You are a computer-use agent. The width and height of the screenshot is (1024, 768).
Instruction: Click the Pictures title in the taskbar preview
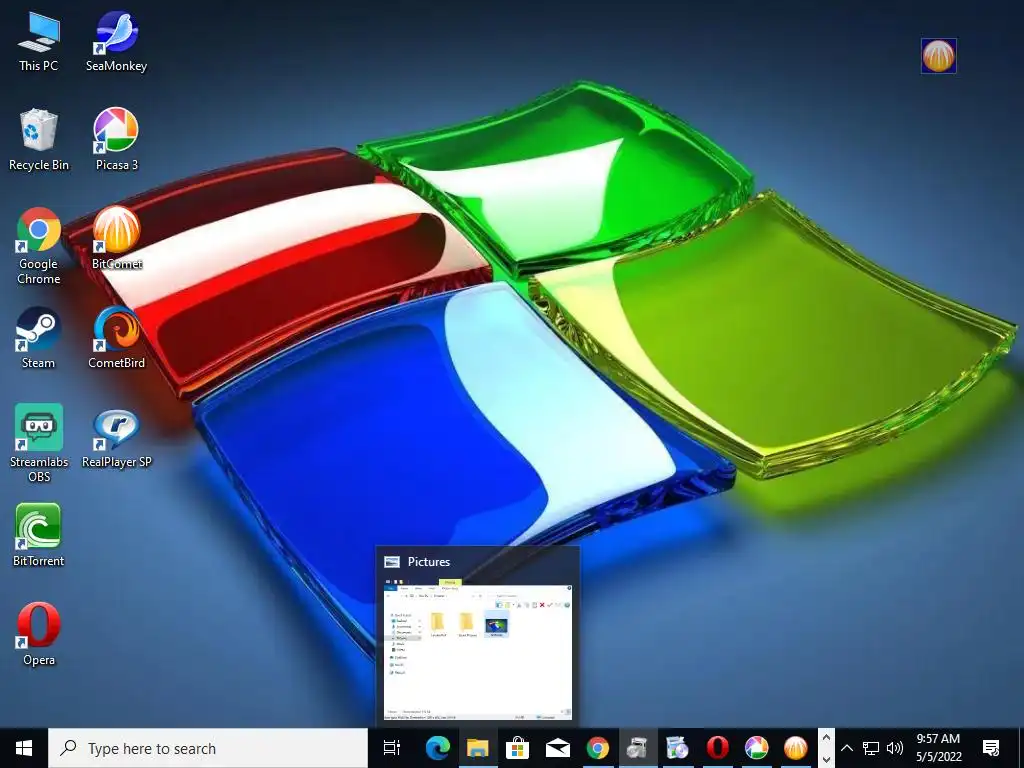pyautogui.click(x=428, y=562)
